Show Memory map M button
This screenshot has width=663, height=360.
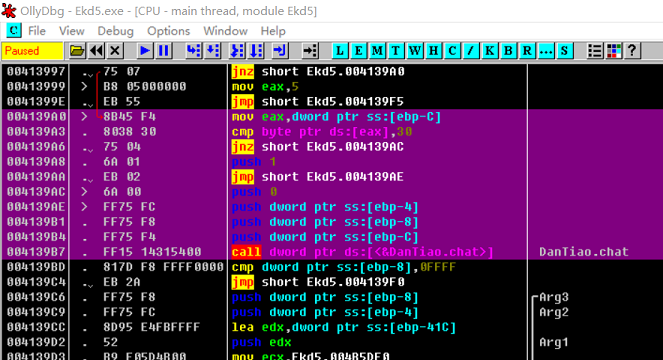click(377, 51)
